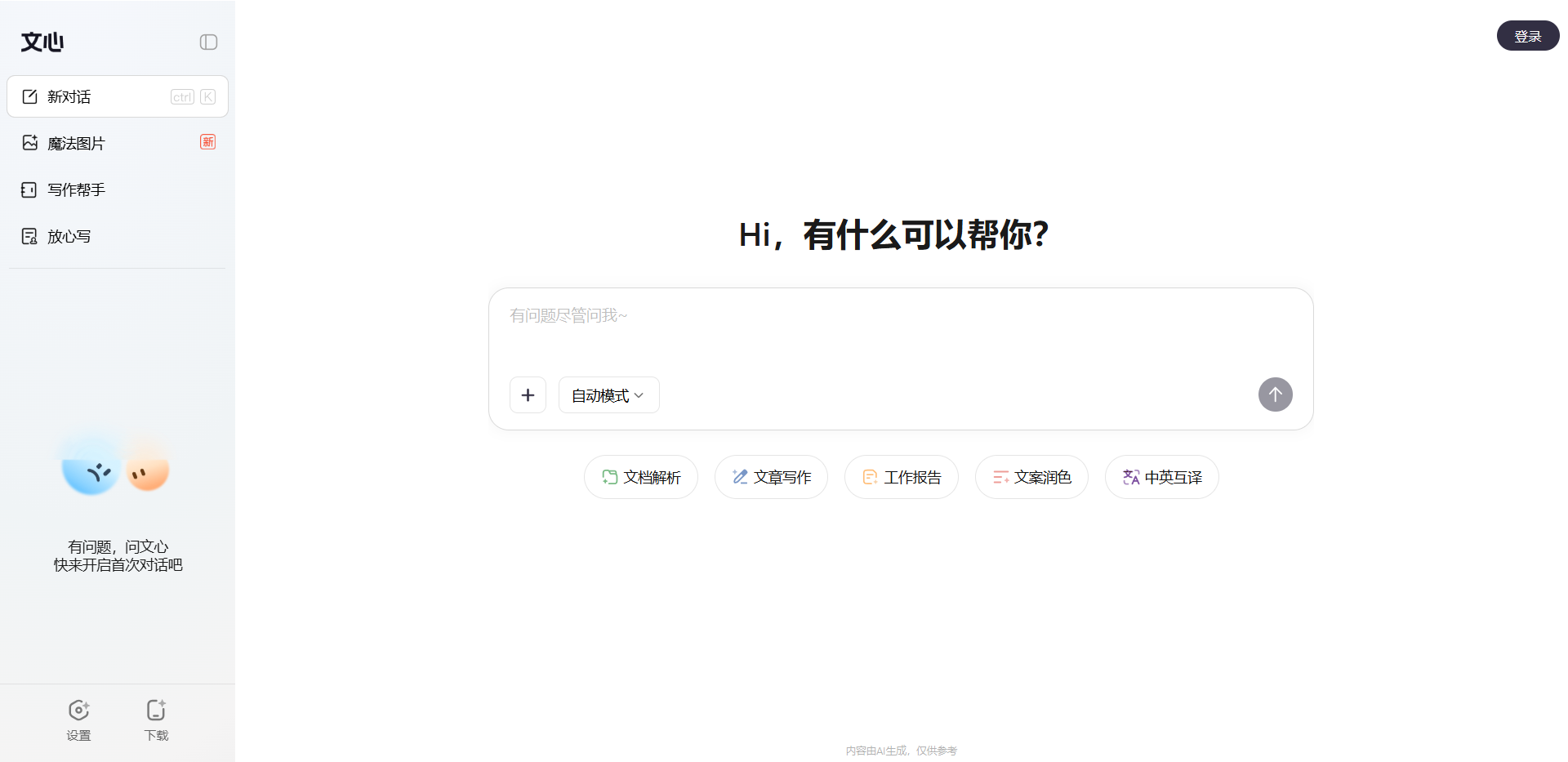Click the 登录 button to log in

(x=1527, y=35)
